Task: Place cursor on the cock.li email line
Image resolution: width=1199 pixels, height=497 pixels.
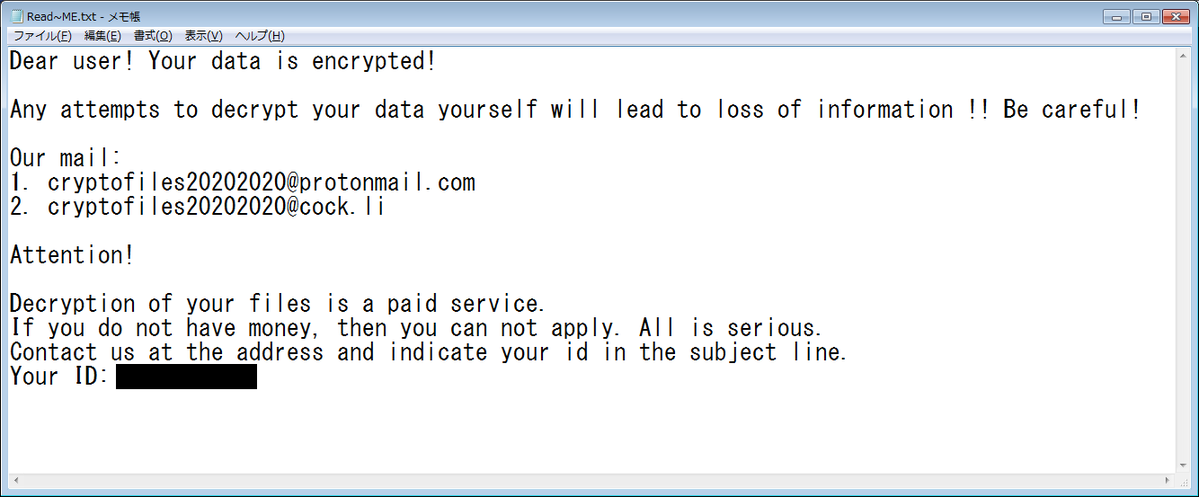Action: [215, 207]
